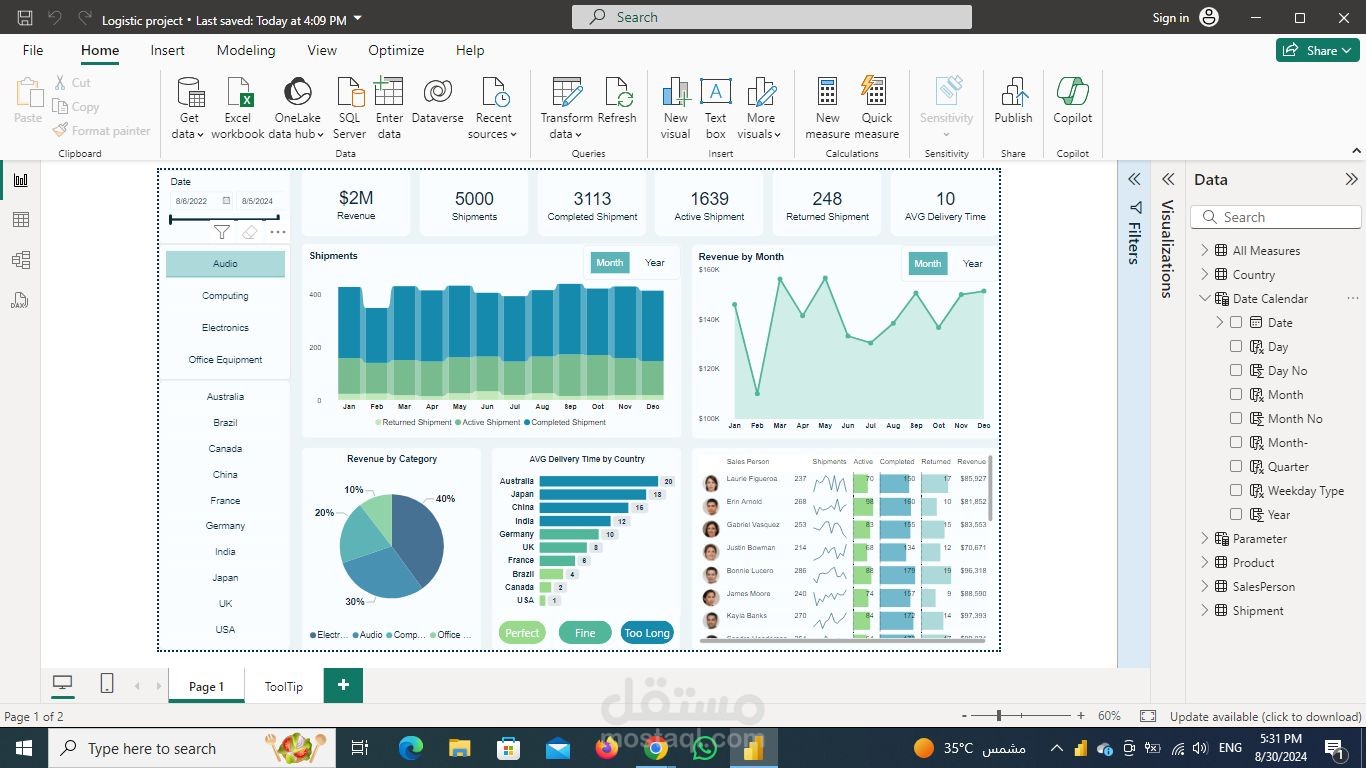This screenshot has height=768, width=1366.
Task: Switch to the ToolTip page tab
Action: (x=284, y=686)
